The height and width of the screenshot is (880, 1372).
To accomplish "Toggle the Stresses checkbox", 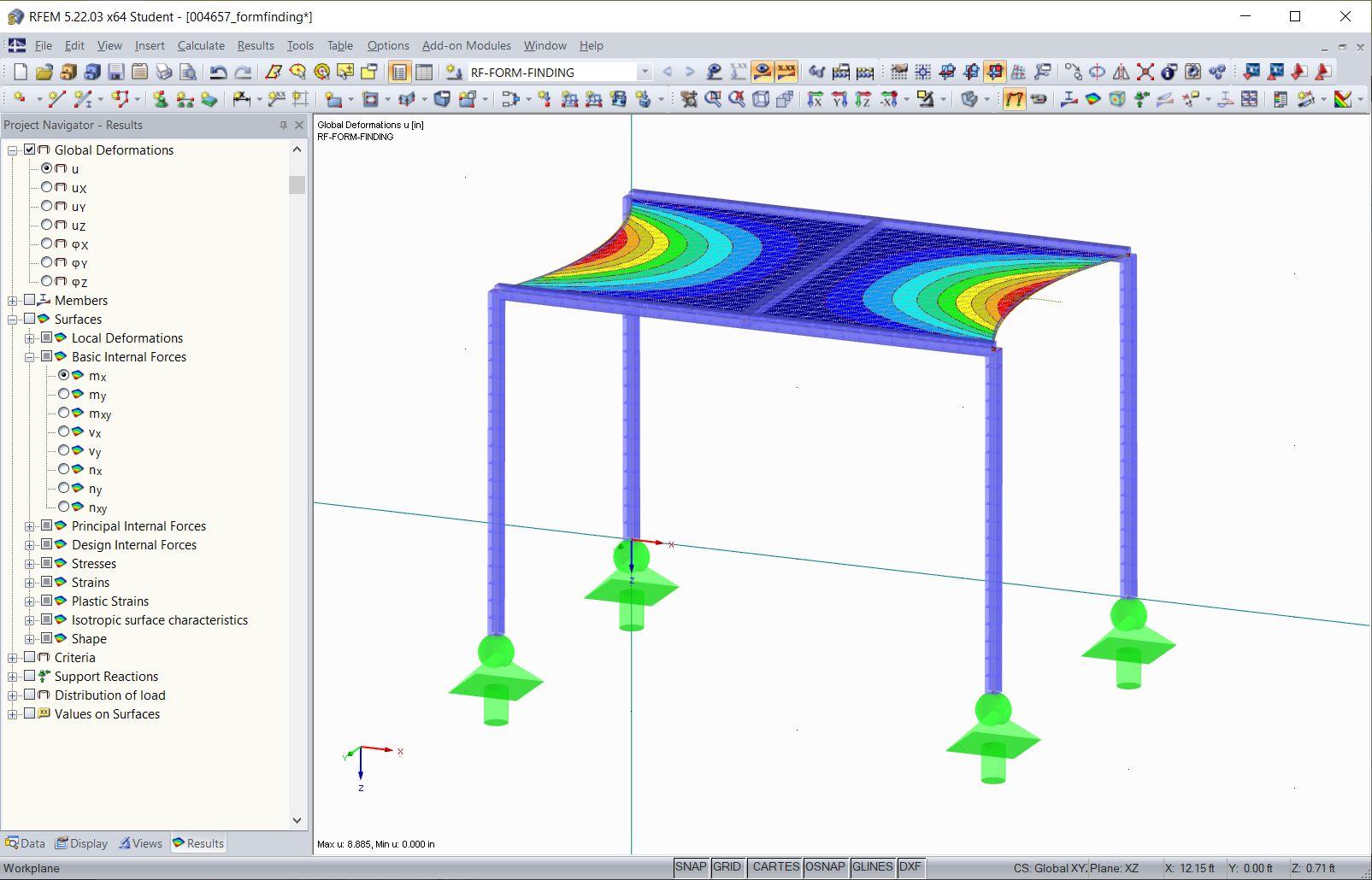I will 47,563.
